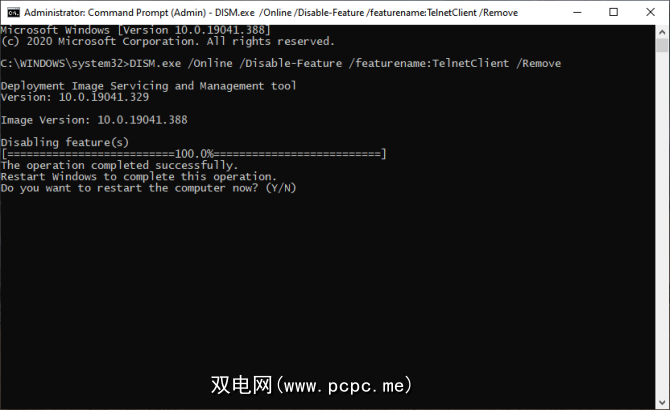This screenshot has height=410, width=670.
Task: Click the scrollbar up arrow
Action: 661,30
